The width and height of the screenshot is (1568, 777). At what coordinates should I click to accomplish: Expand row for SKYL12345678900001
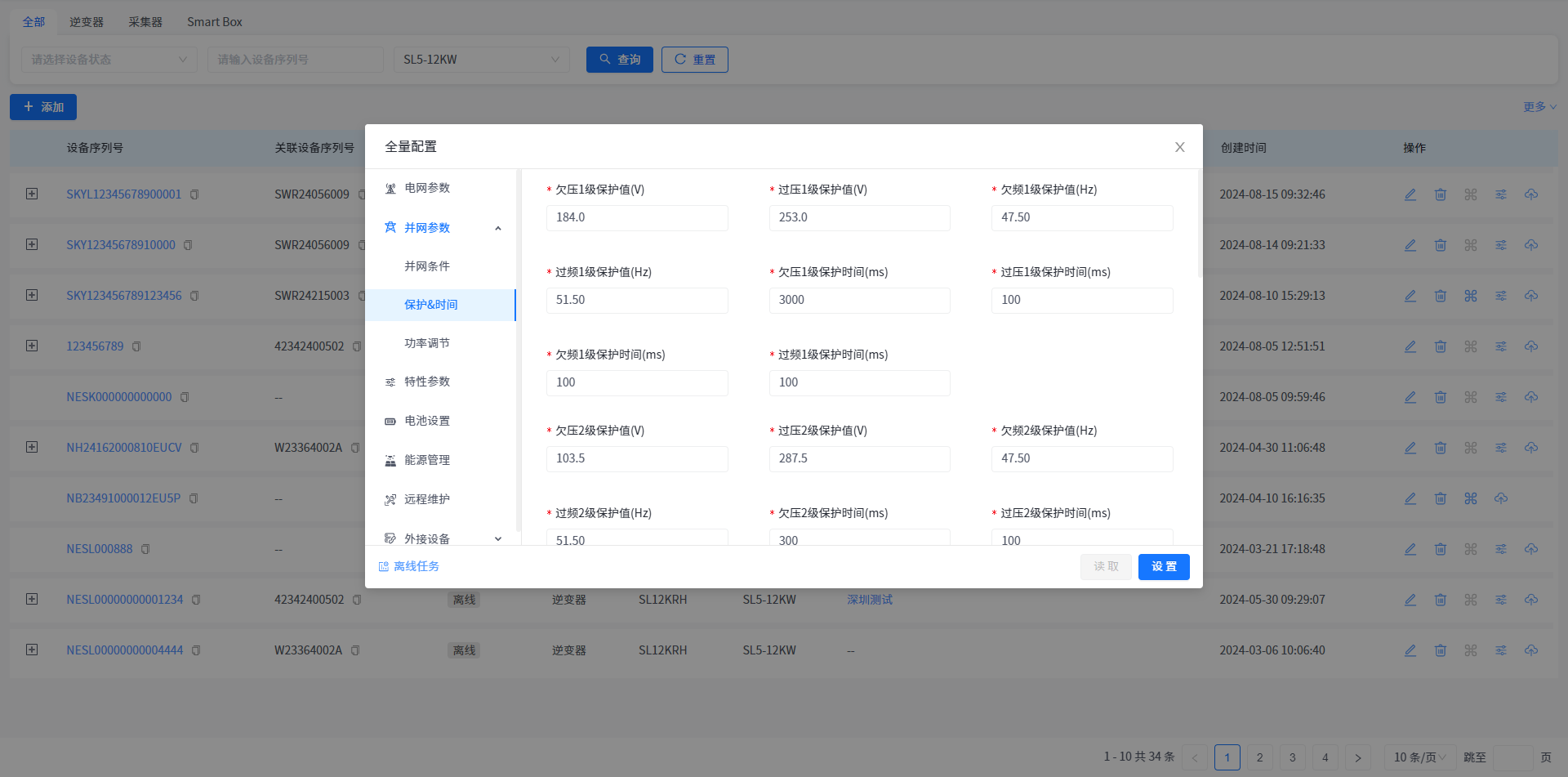[32, 194]
